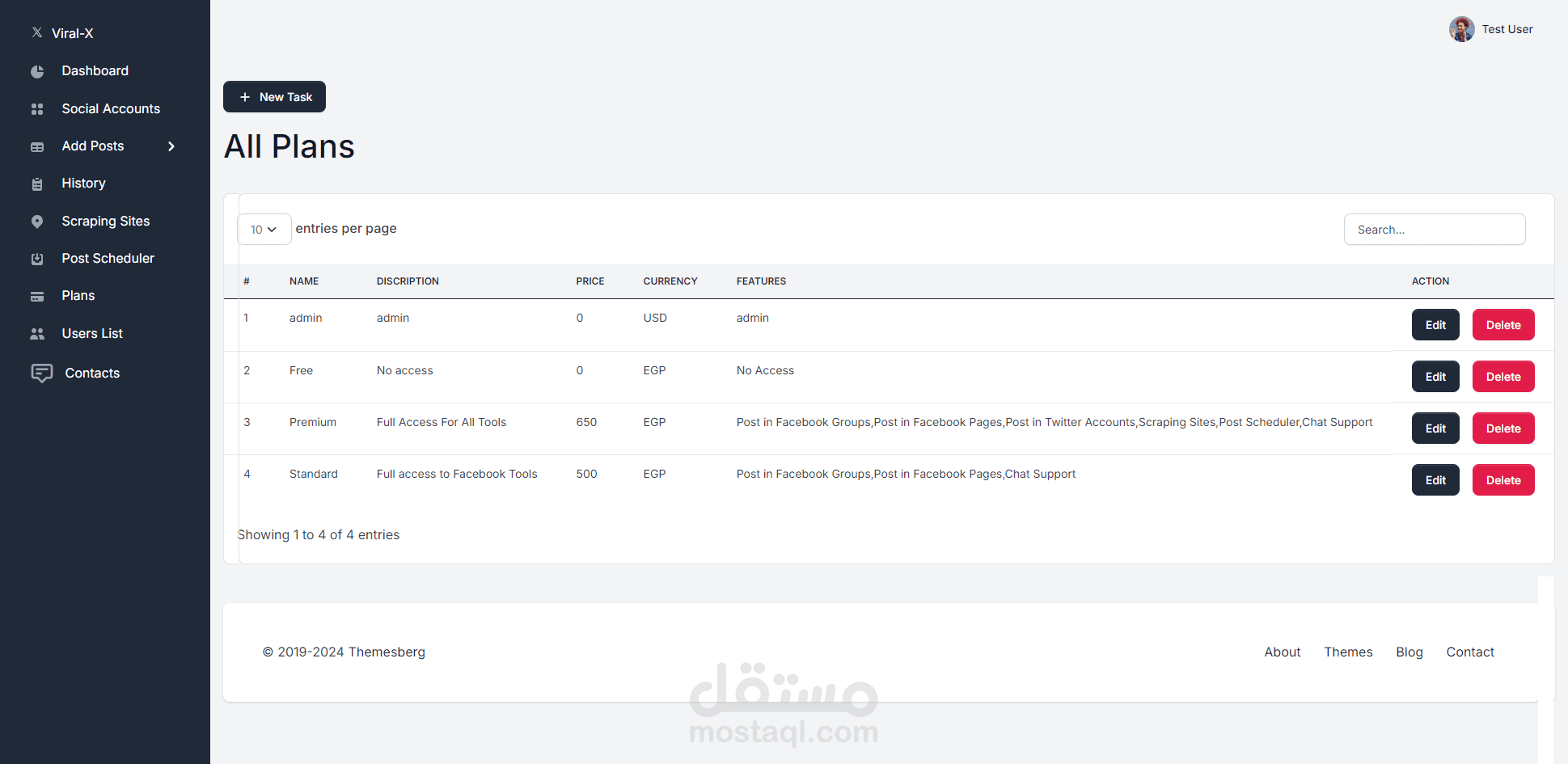The image size is (1568, 764).
Task: Click the Dashboard pie chart icon
Action: 37,71
